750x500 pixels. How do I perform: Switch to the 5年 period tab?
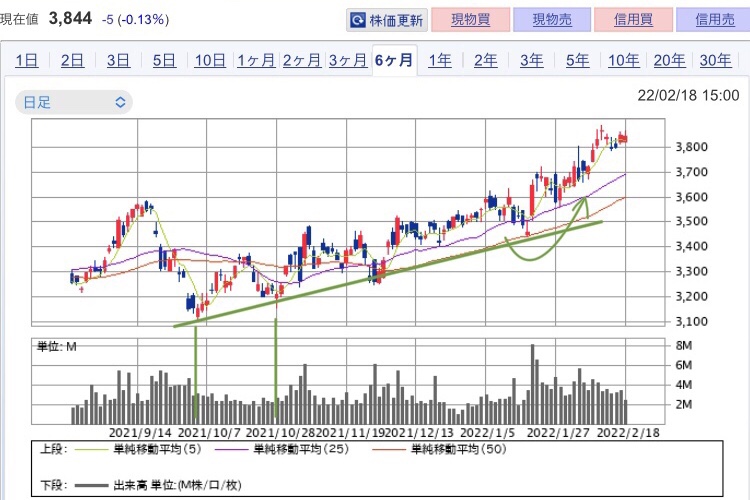pos(577,61)
